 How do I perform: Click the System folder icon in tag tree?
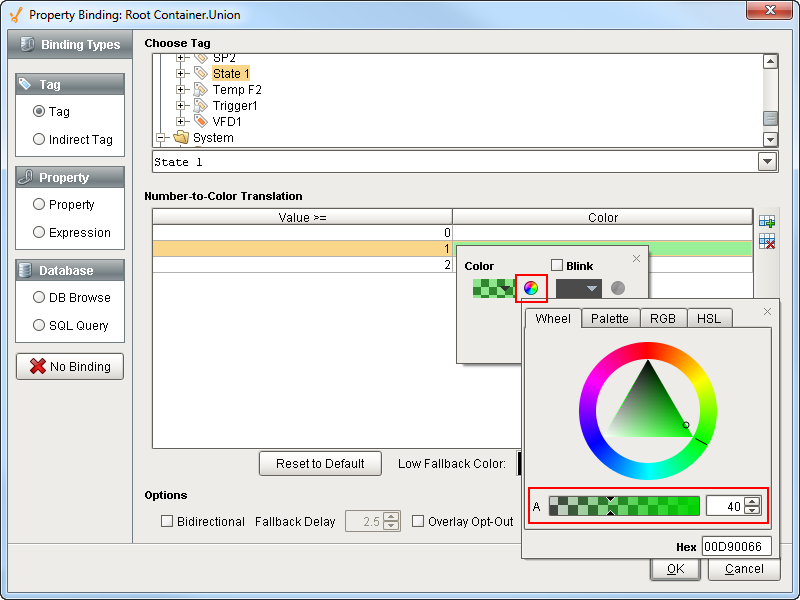click(x=181, y=138)
